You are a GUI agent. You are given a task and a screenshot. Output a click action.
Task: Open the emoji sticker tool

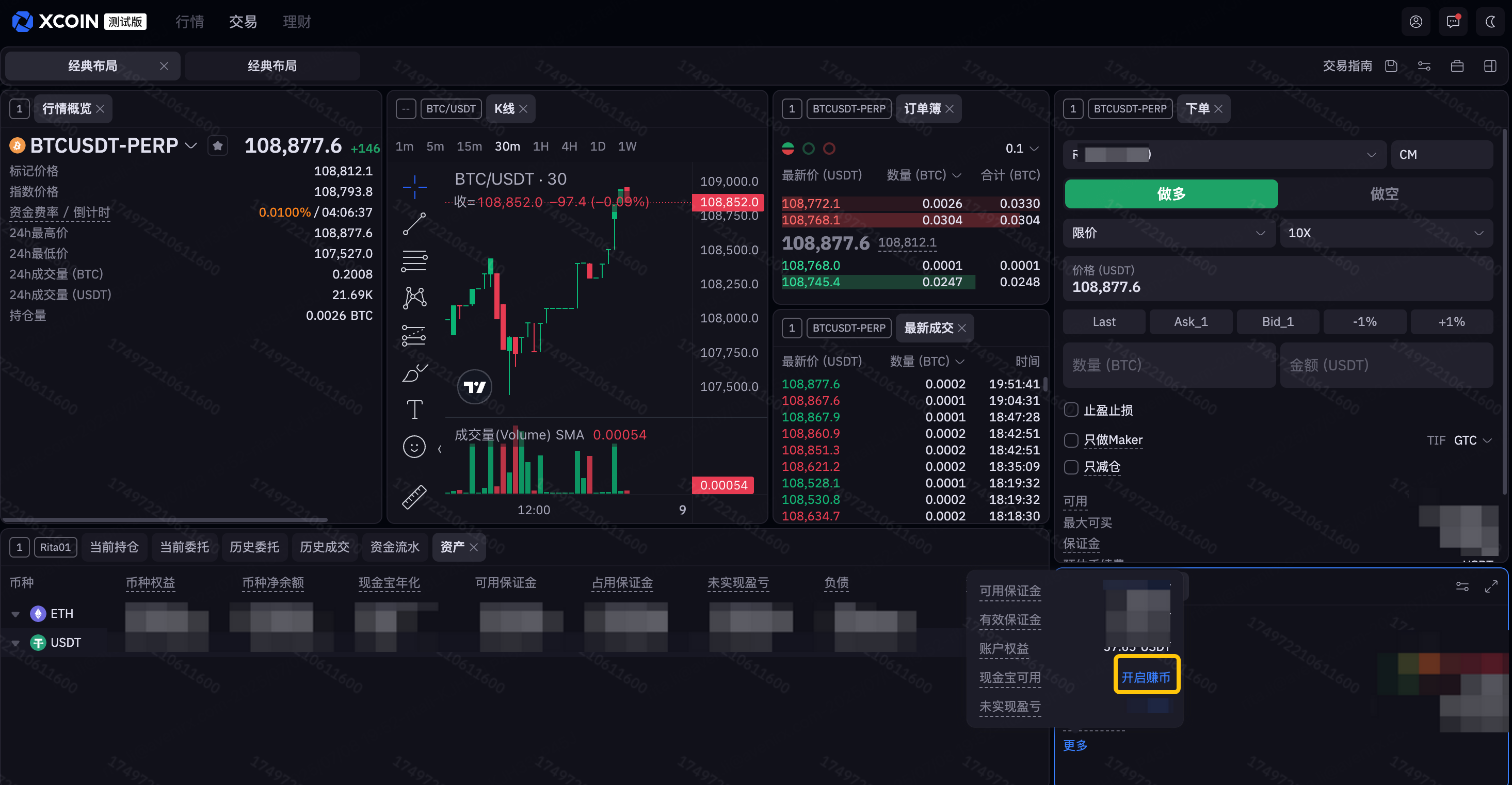pyautogui.click(x=414, y=447)
